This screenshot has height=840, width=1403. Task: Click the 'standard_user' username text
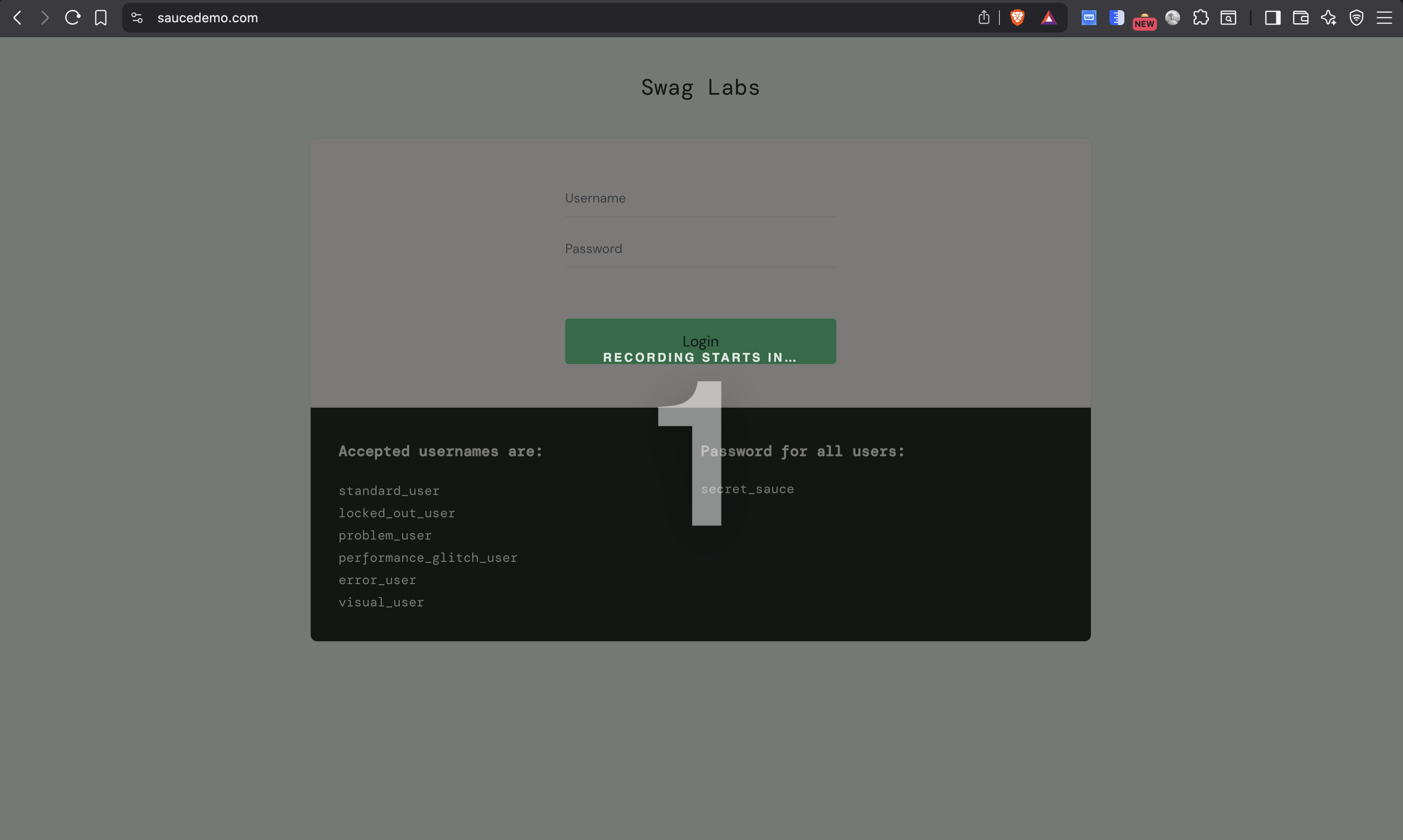(x=389, y=491)
